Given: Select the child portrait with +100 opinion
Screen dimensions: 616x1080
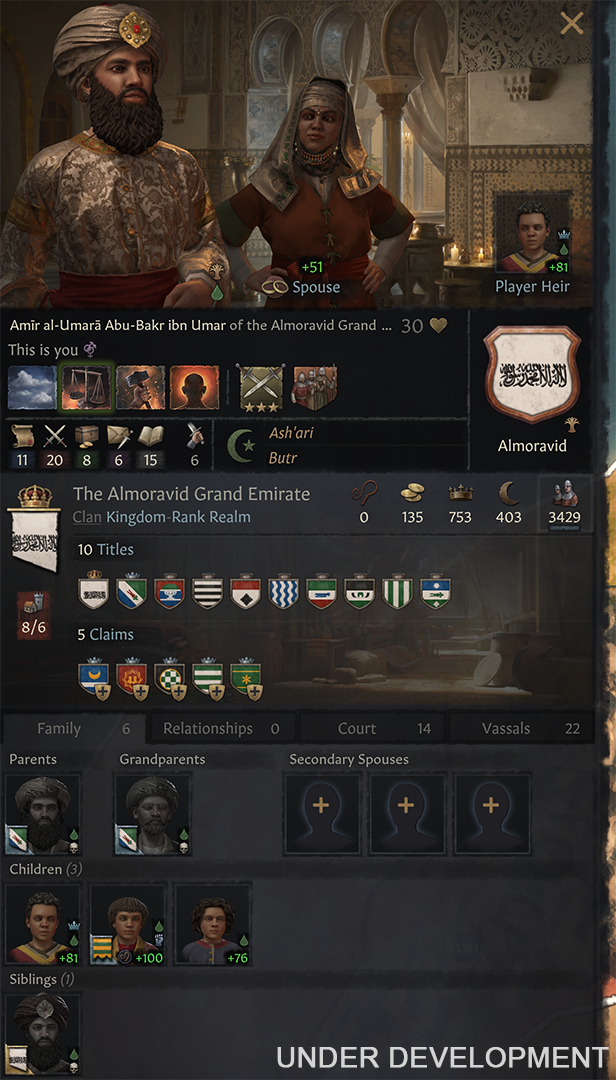Looking at the screenshot, I should [127, 924].
